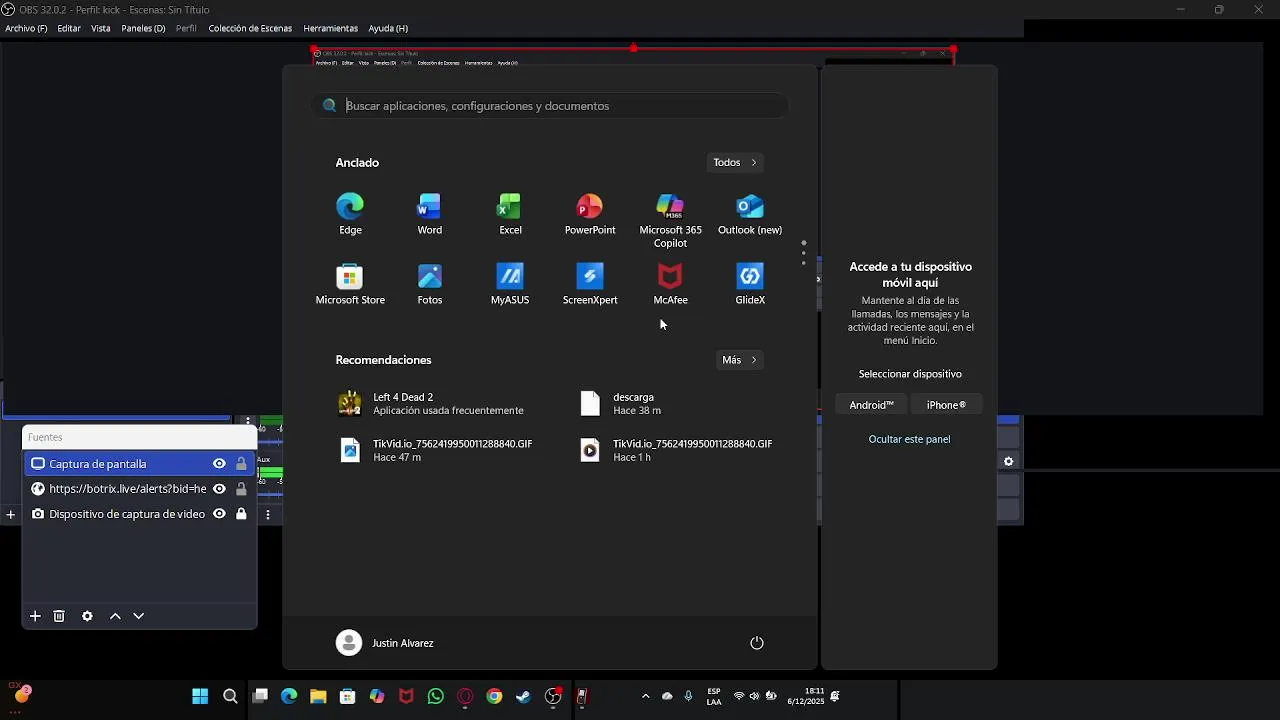The width and height of the screenshot is (1280, 720).
Task: Open McAfee taskbar icon
Action: point(406,697)
